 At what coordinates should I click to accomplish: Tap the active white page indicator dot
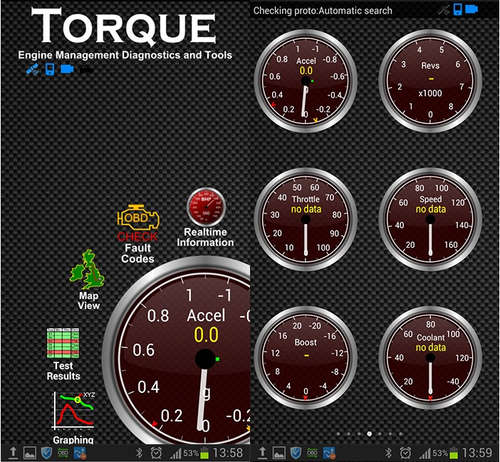tap(369, 434)
